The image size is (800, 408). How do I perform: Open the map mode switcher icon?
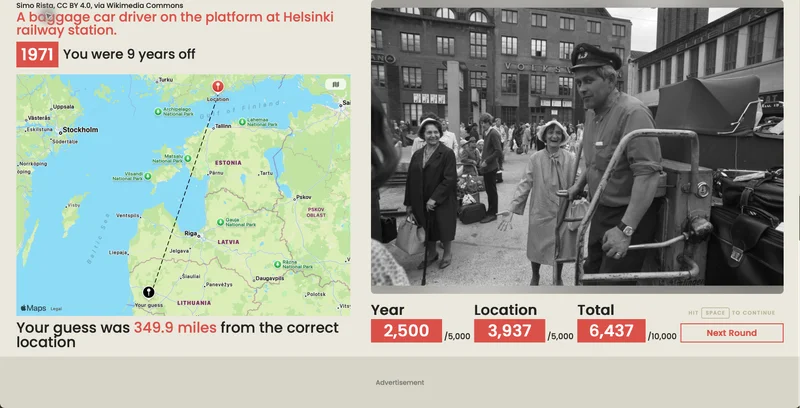coord(335,85)
